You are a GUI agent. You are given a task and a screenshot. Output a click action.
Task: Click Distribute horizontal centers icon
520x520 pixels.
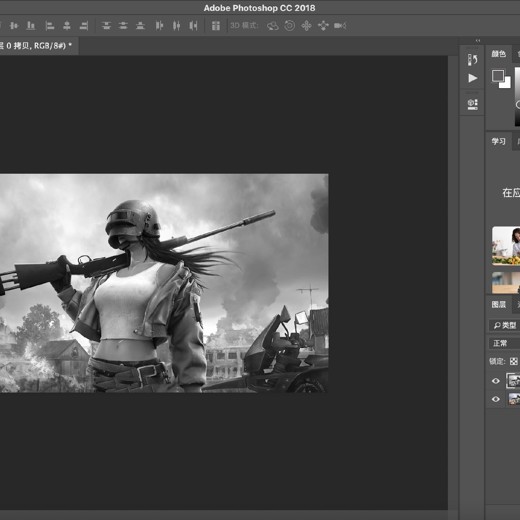[176, 26]
